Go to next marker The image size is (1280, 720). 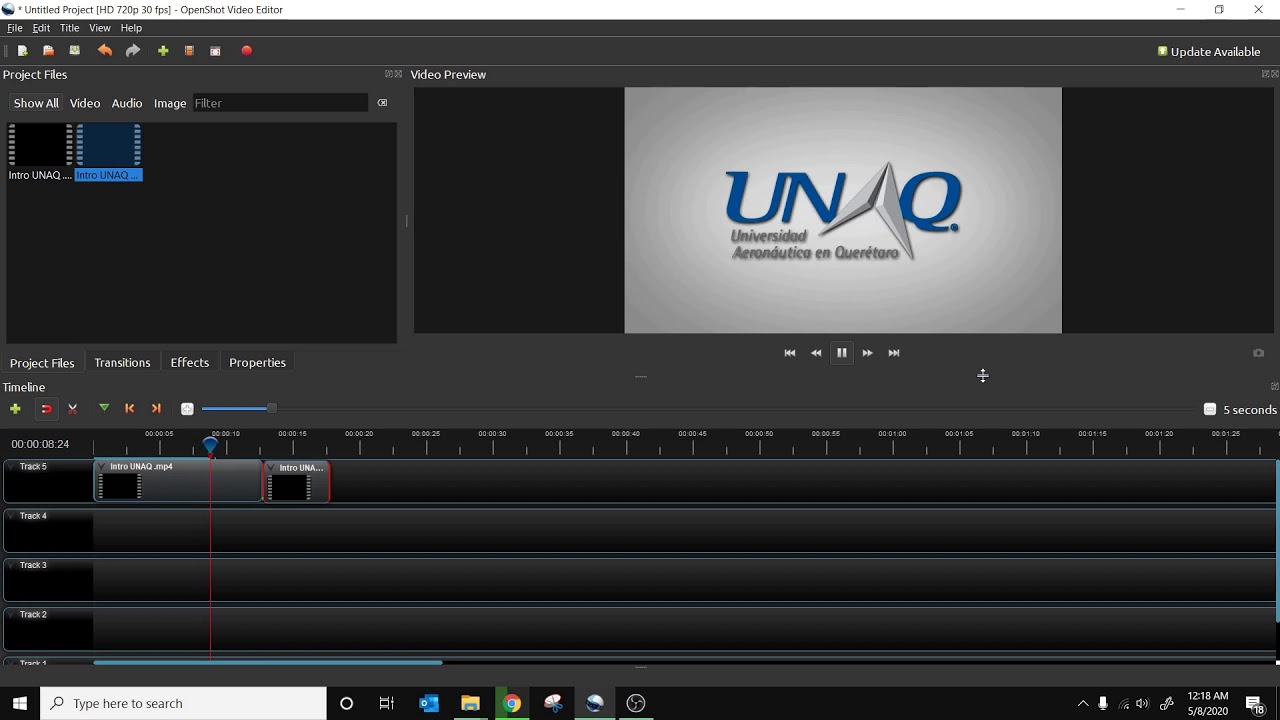(x=156, y=409)
